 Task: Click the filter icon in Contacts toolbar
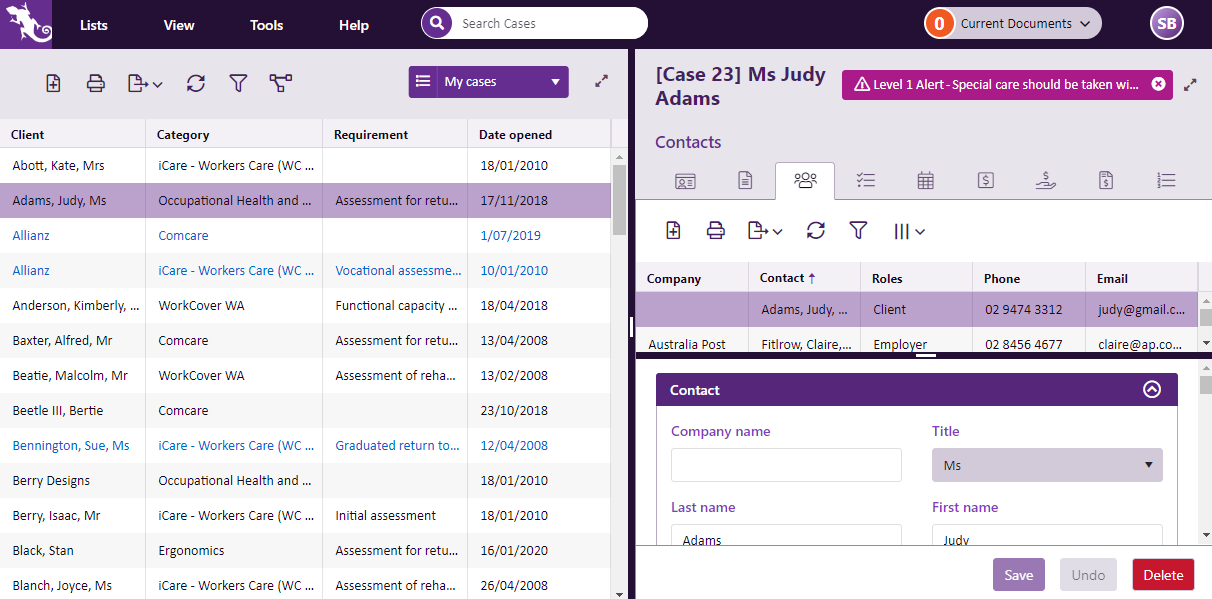click(858, 231)
